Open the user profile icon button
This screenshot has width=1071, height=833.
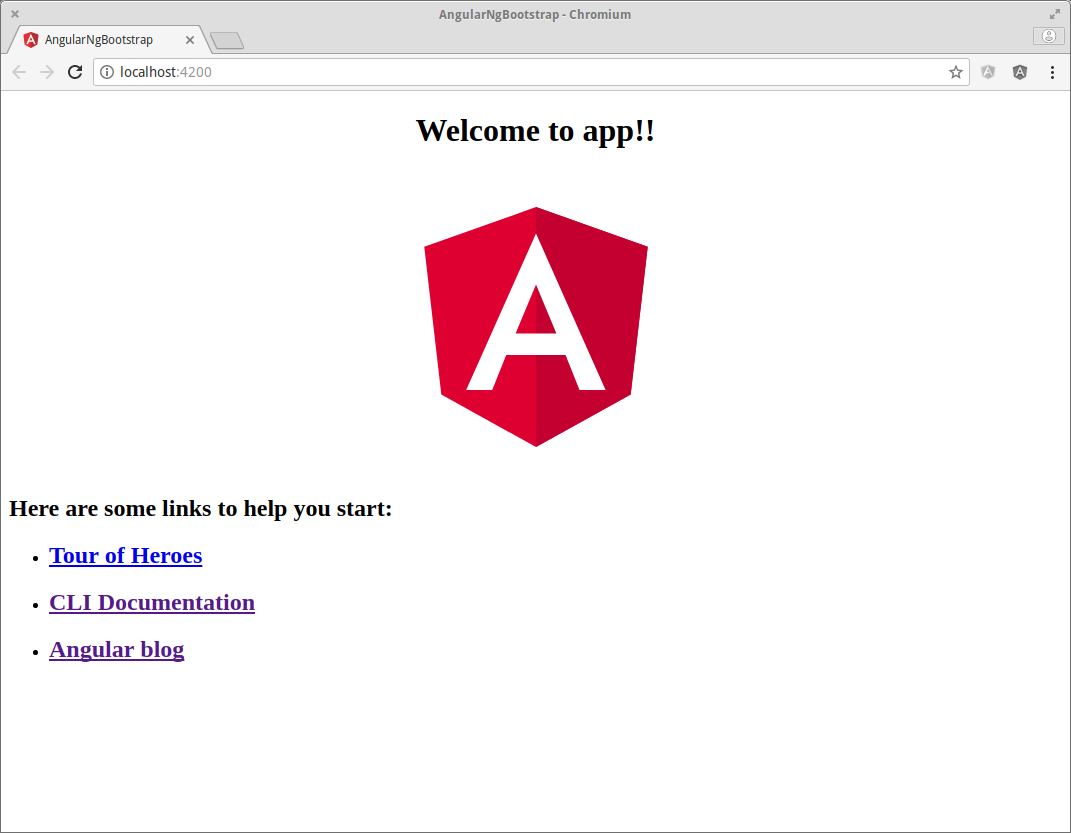click(1048, 36)
